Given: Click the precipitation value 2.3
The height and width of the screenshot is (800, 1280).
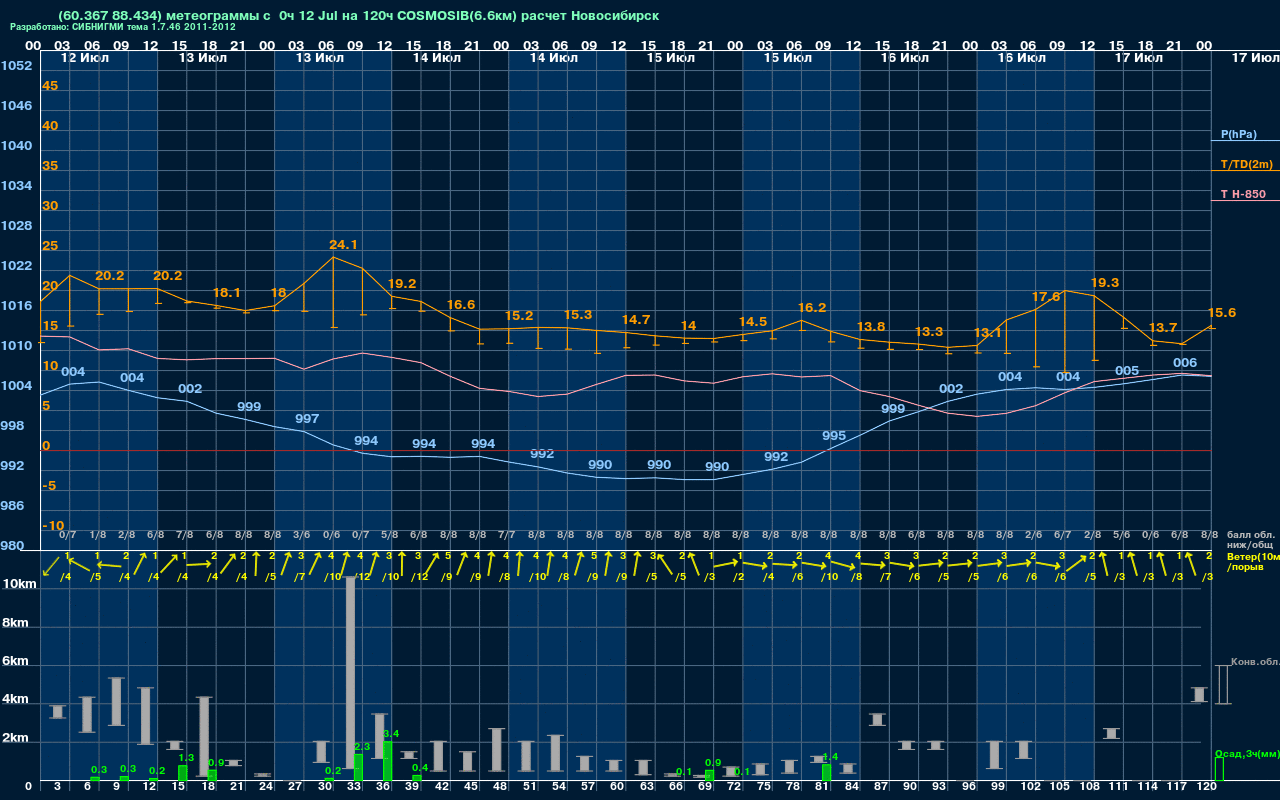Looking at the screenshot, I should click(x=362, y=747).
